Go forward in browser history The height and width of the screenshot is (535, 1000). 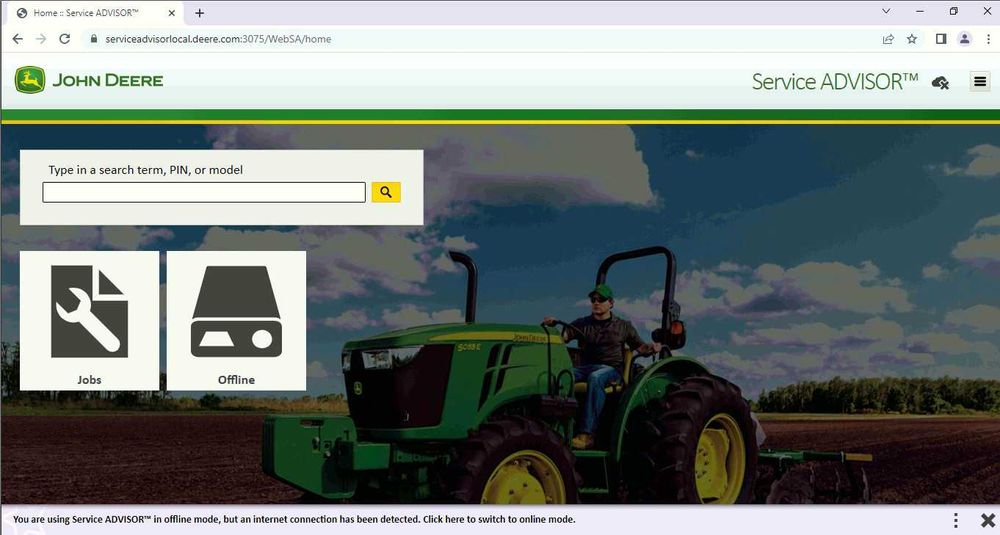(x=41, y=39)
